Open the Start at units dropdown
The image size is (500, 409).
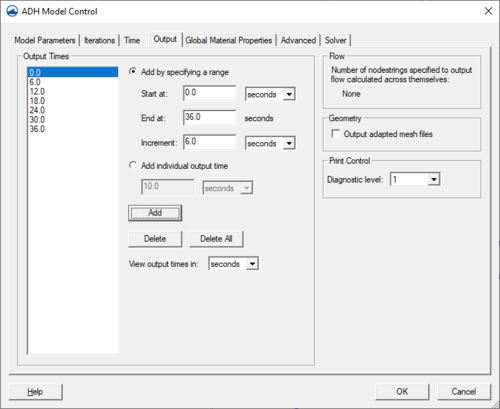click(270, 94)
